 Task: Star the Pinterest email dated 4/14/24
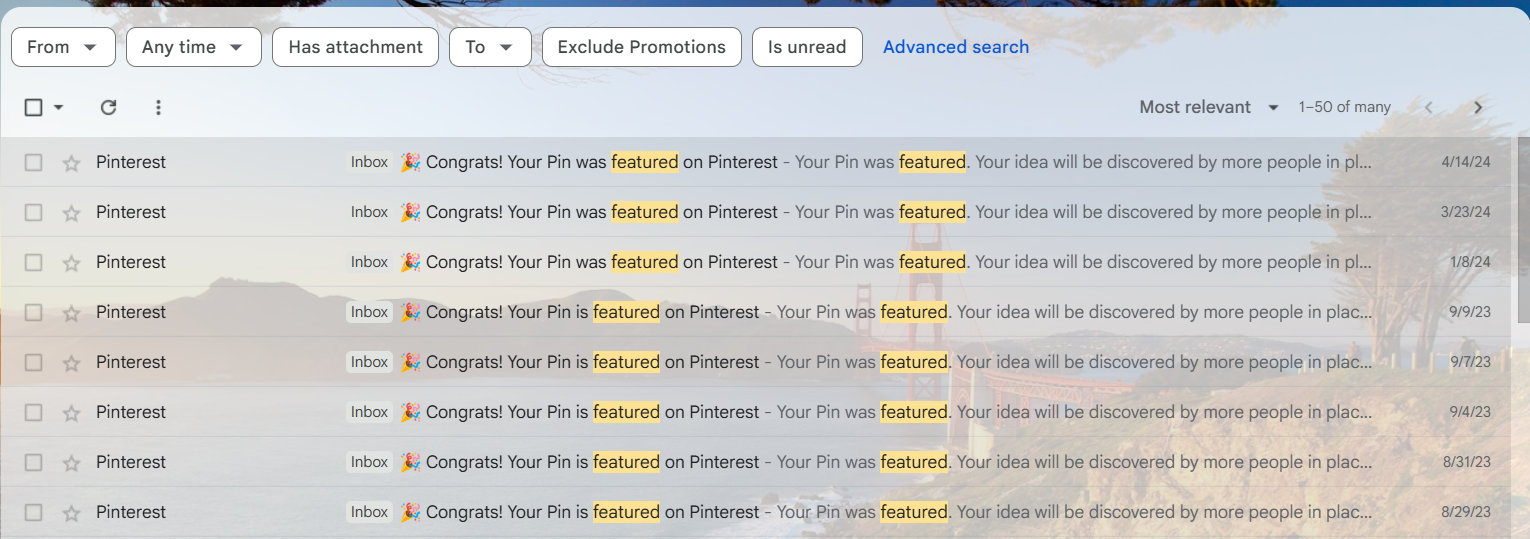[71, 163]
